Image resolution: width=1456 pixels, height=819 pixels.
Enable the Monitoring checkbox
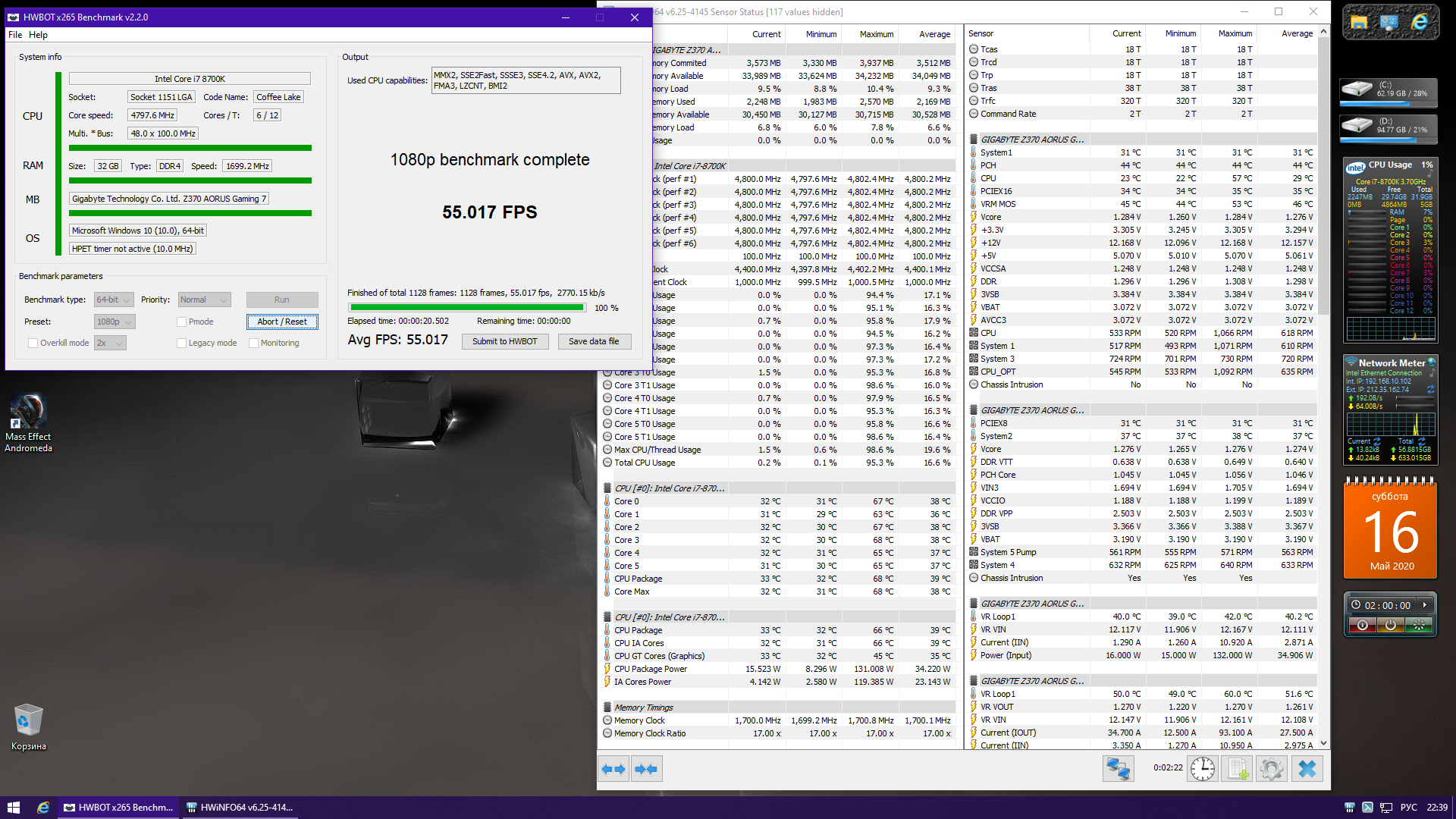coord(254,343)
